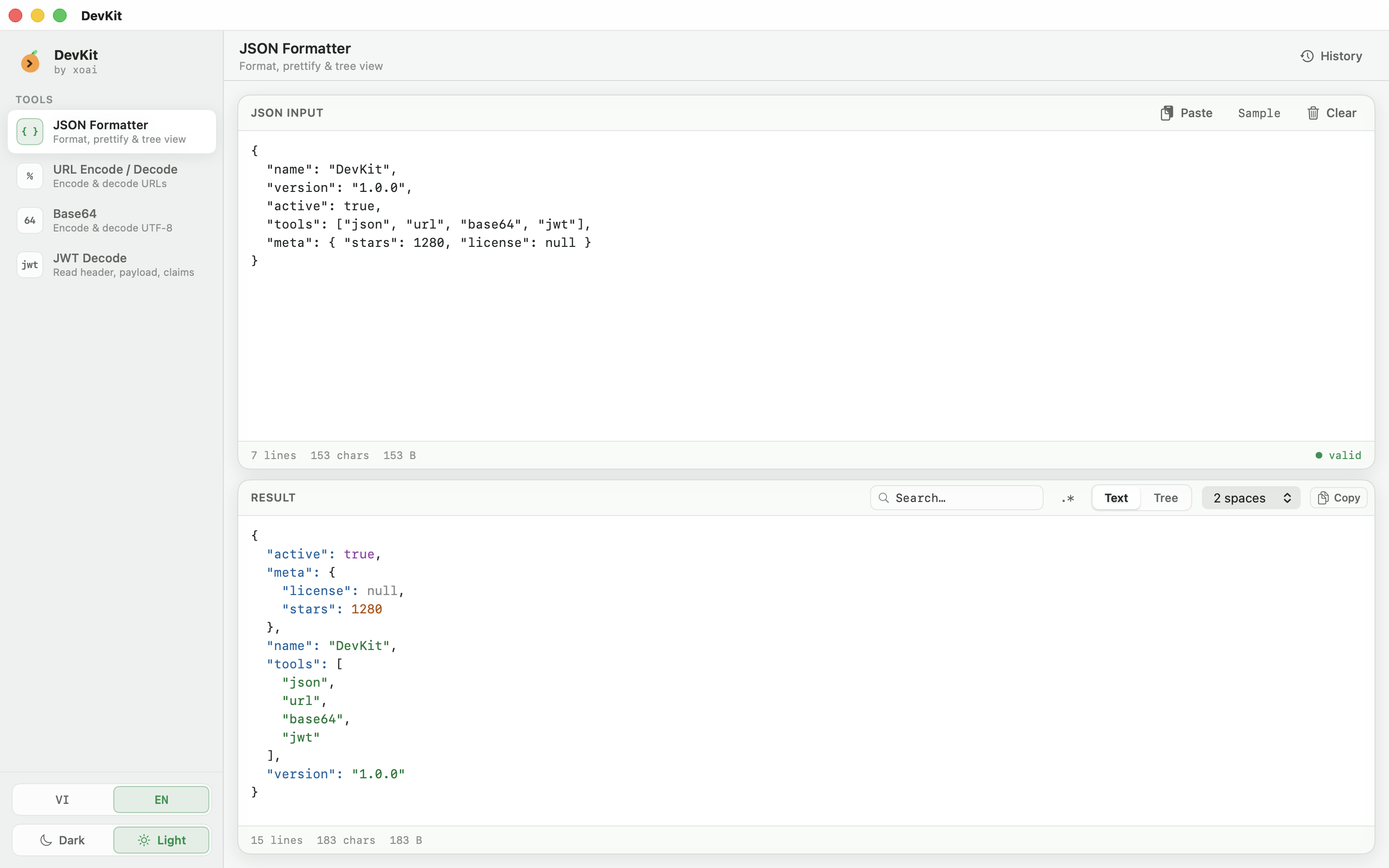Screen dimensions: 1389x868
Task: Open the URL Encode / Decode tool
Action: [112, 176]
